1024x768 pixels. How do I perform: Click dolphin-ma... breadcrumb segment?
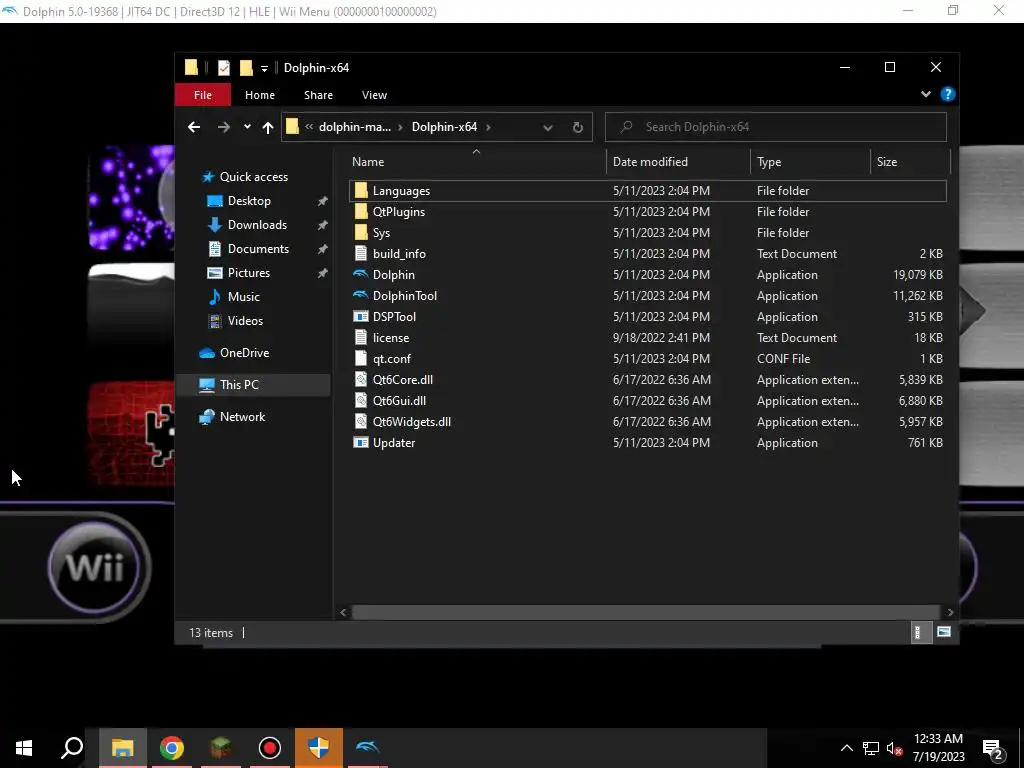355,127
